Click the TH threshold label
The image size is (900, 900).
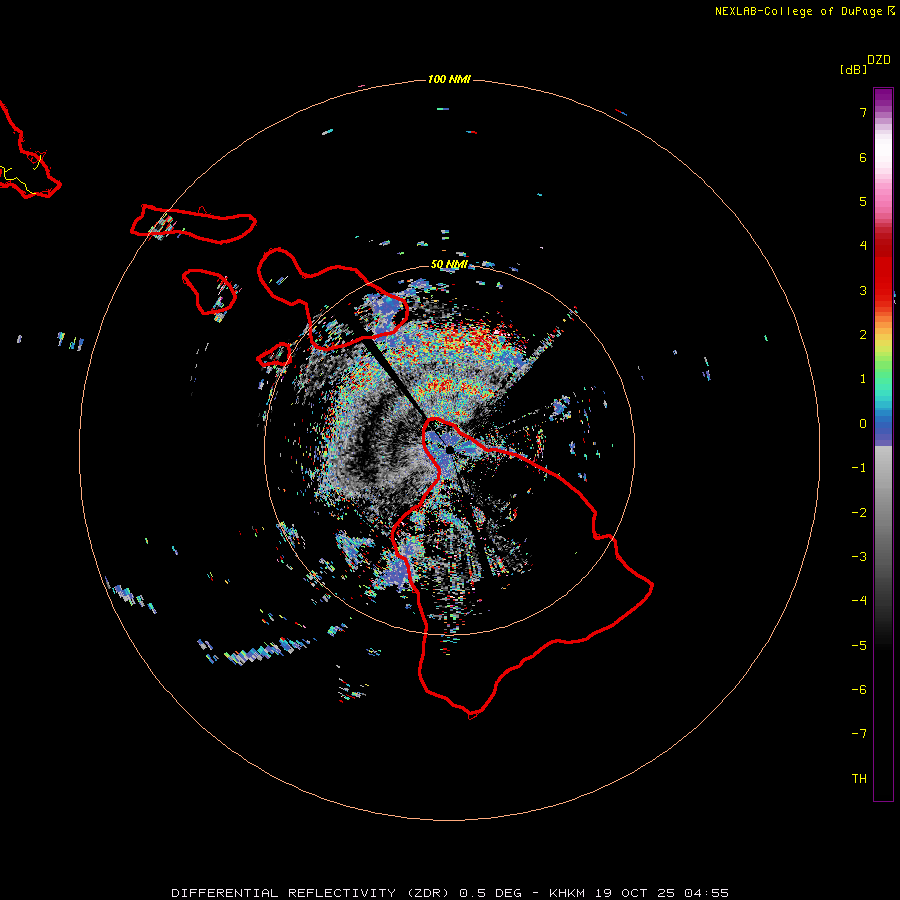coord(859,779)
